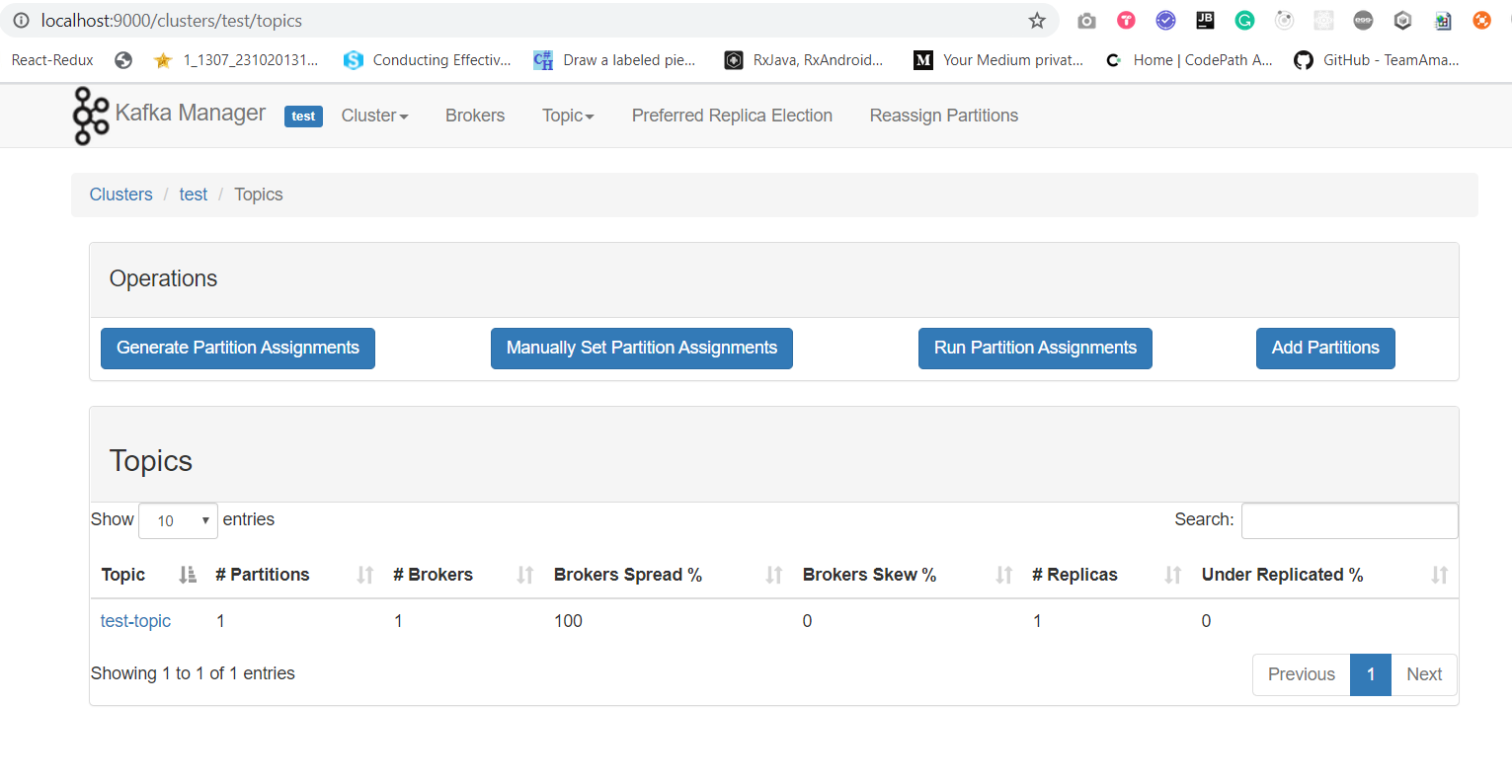This screenshot has width=1512, height=784.
Task: Open the 1_1307_231020131 starred bookmark
Action: tap(236, 60)
